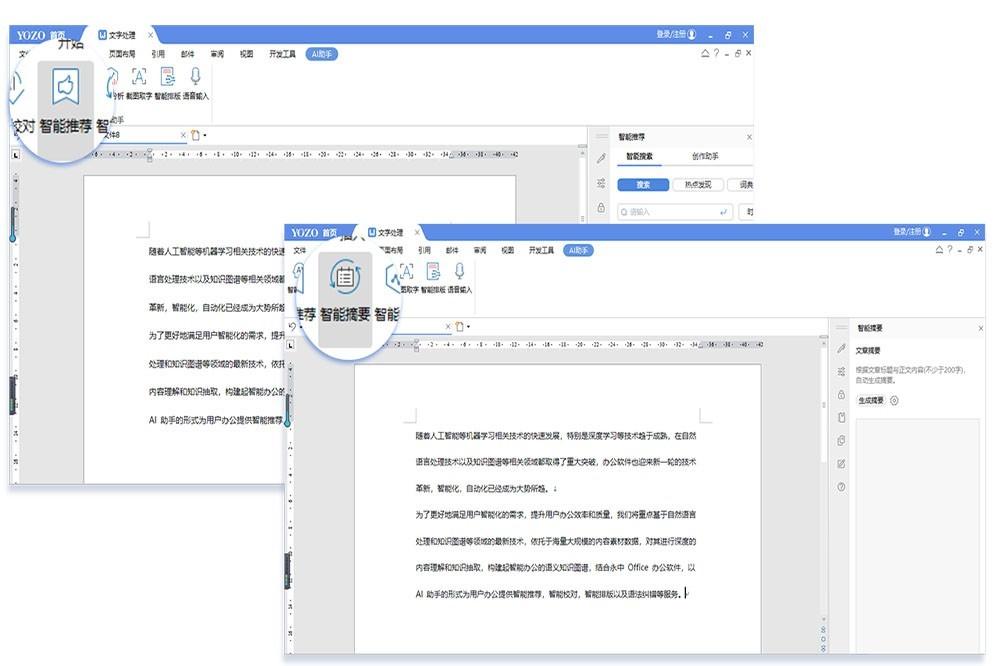Click 登录/注册 in the back window
Viewport: 1000px width, 666px height.
(x=676, y=34)
